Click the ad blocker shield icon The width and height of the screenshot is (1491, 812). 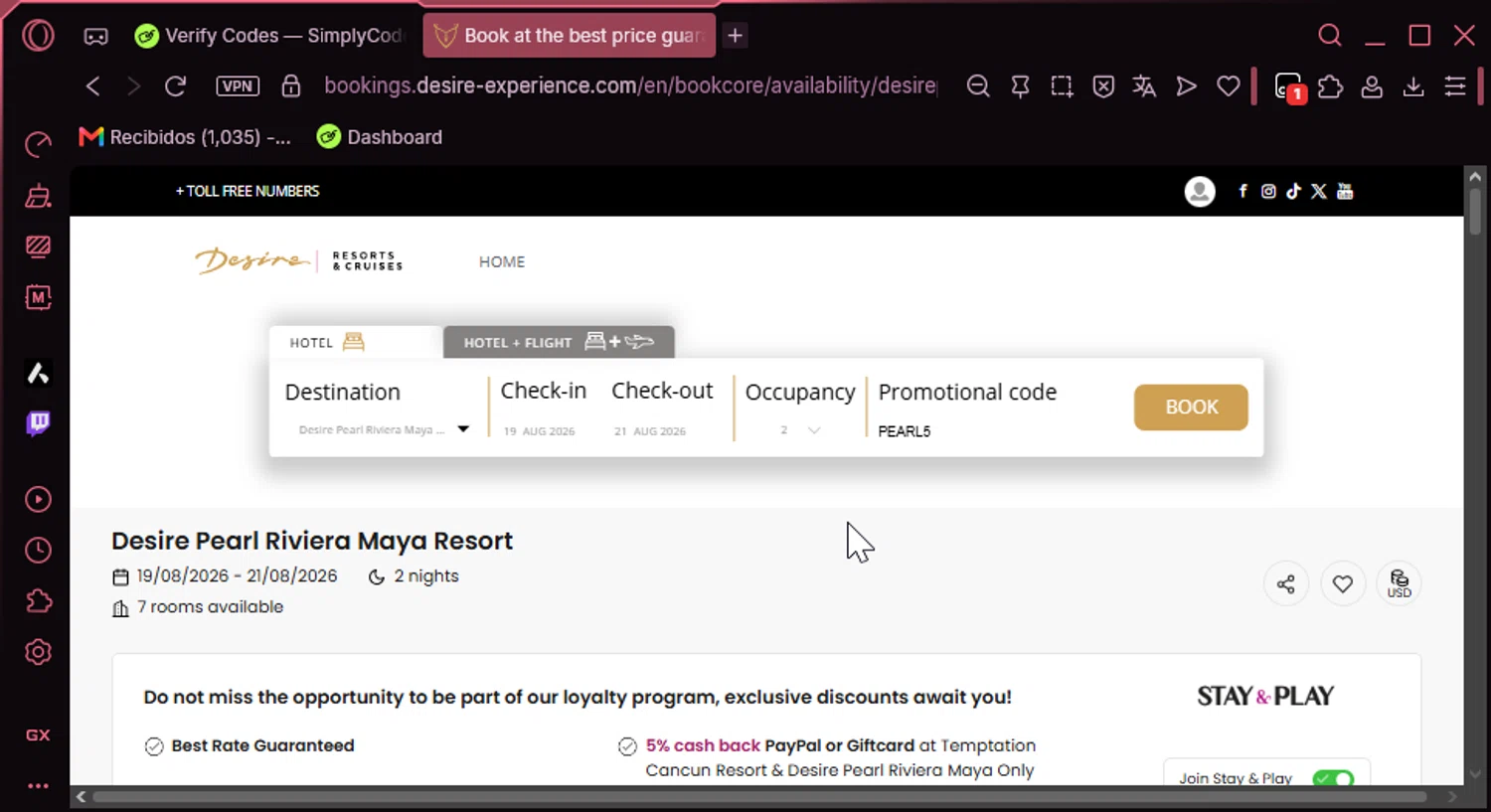(1103, 86)
